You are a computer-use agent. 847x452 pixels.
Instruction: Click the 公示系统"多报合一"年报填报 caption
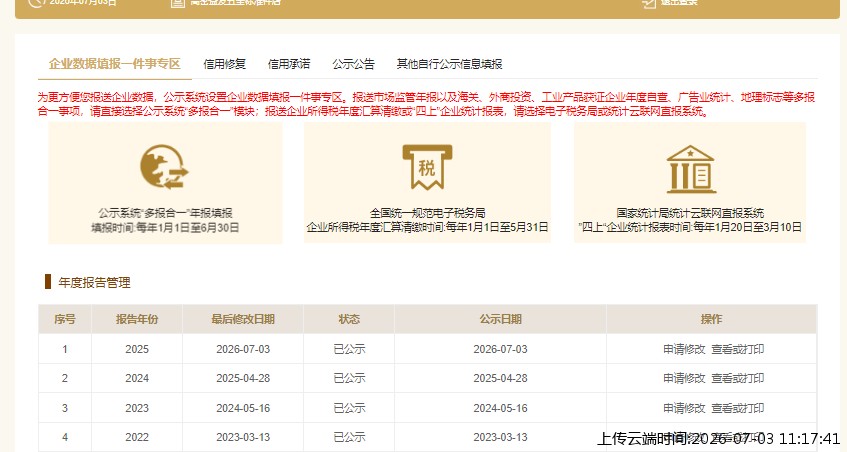pos(165,213)
